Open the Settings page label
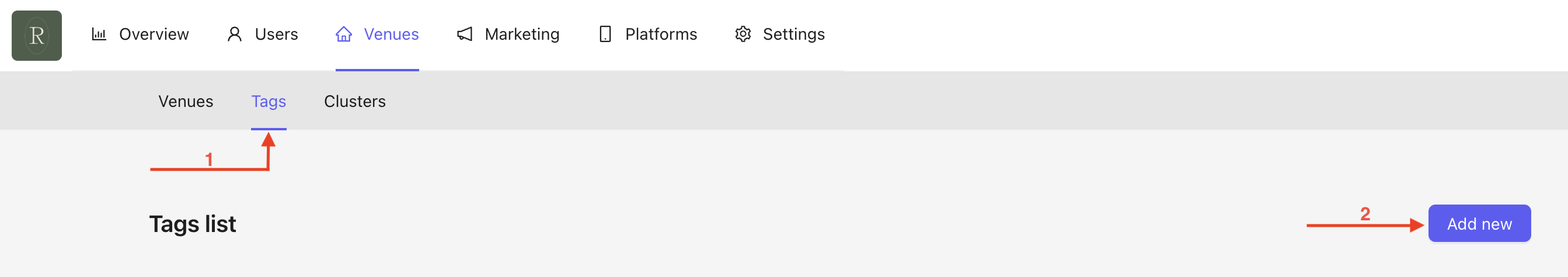 click(x=794, y=34)
